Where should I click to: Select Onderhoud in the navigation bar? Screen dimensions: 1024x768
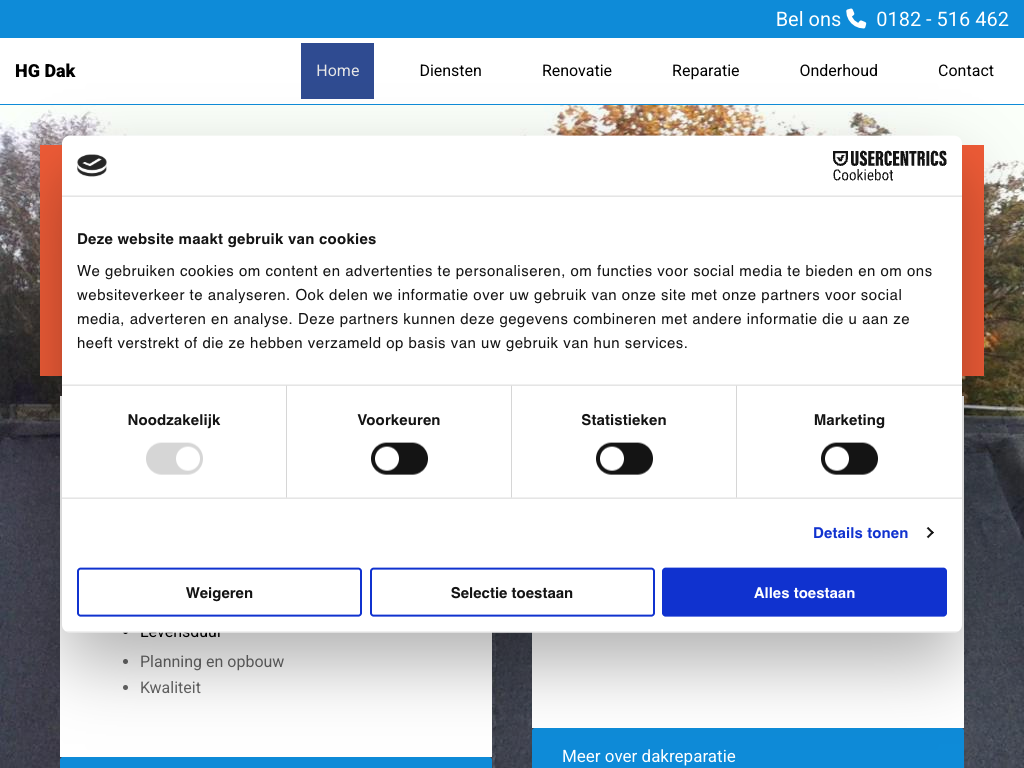coord(838,71)
